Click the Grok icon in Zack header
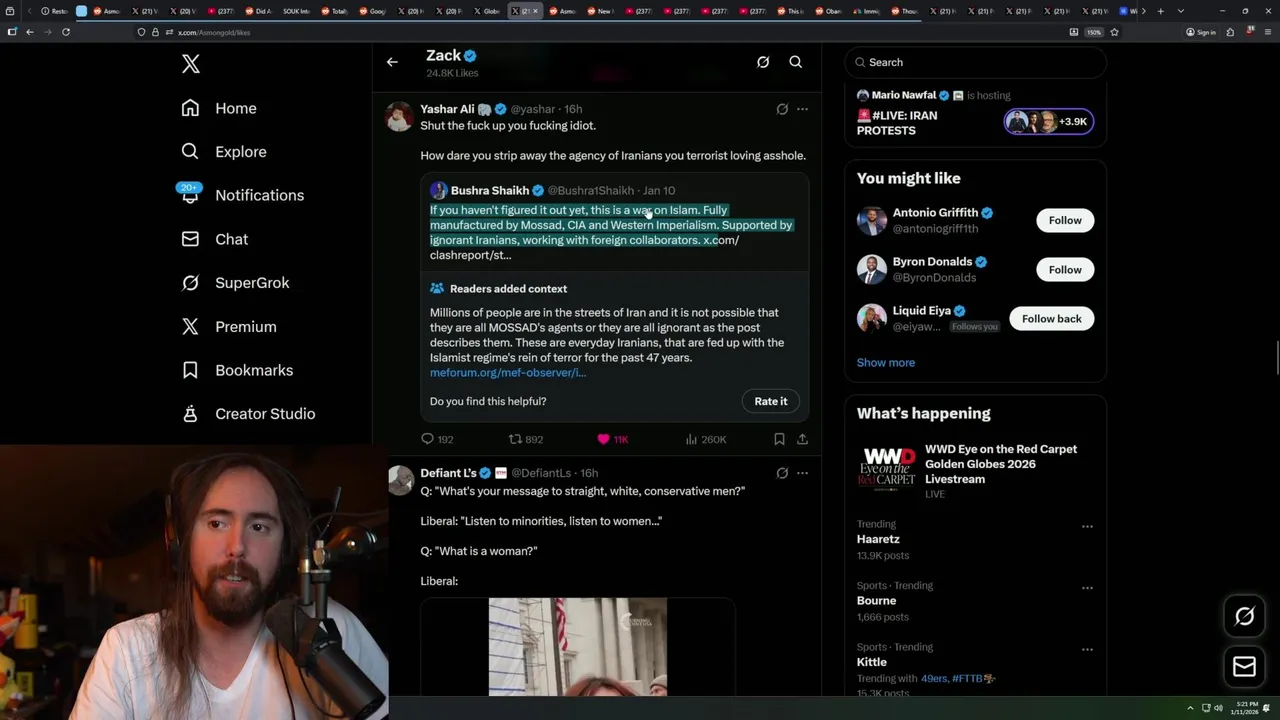Image resolution: width=1280 pixels, height=720 pixels. 763,62
